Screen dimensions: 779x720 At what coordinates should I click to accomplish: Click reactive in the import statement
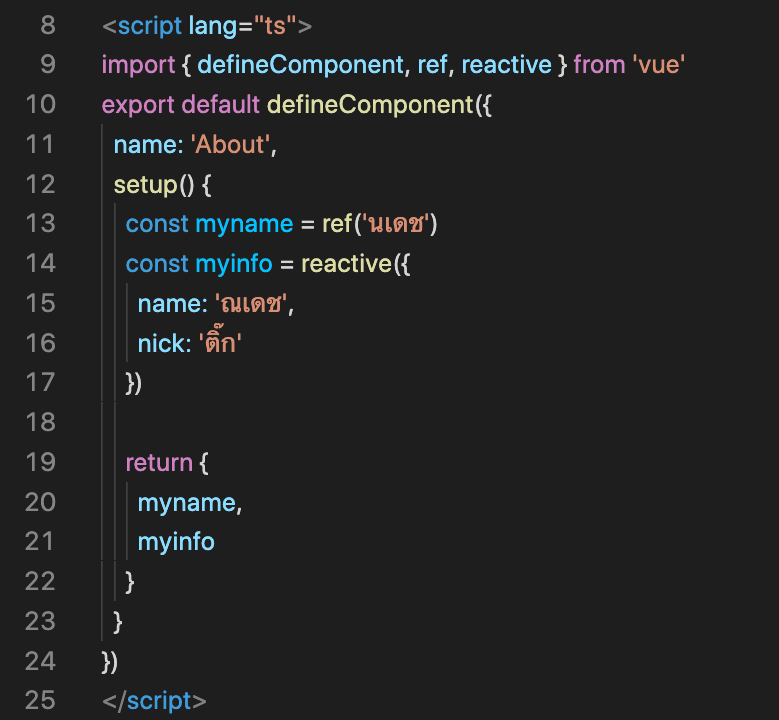pos(506,65)
